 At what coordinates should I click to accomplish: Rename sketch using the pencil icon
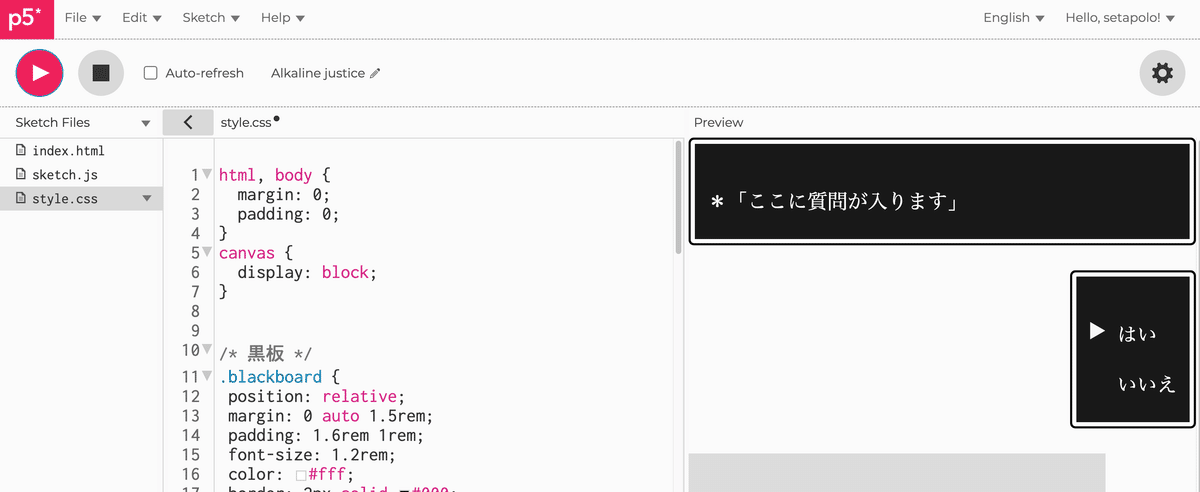tap(375, 73)
